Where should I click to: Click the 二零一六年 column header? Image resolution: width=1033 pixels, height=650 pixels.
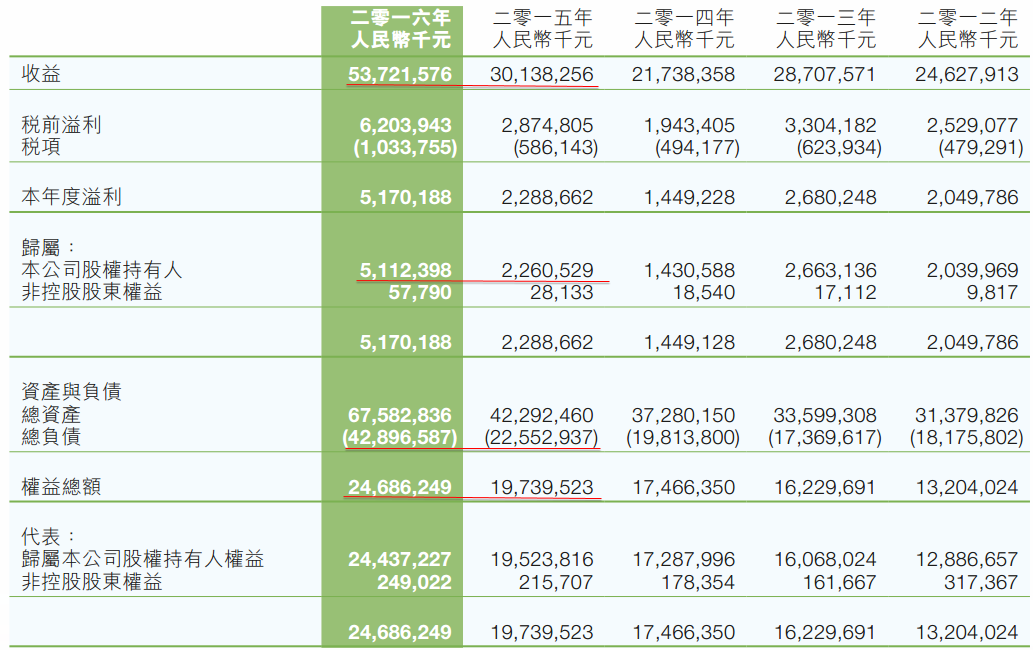(x=400, y=18)
